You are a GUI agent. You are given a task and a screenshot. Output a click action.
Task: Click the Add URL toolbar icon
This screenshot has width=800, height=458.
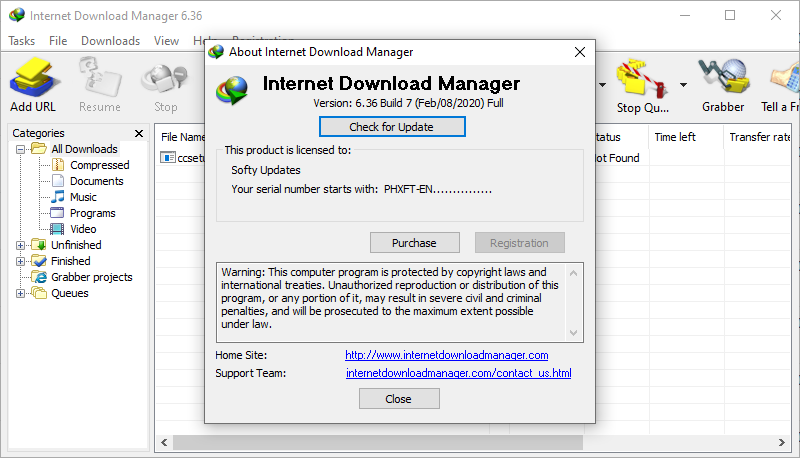(x=33, y=78)
